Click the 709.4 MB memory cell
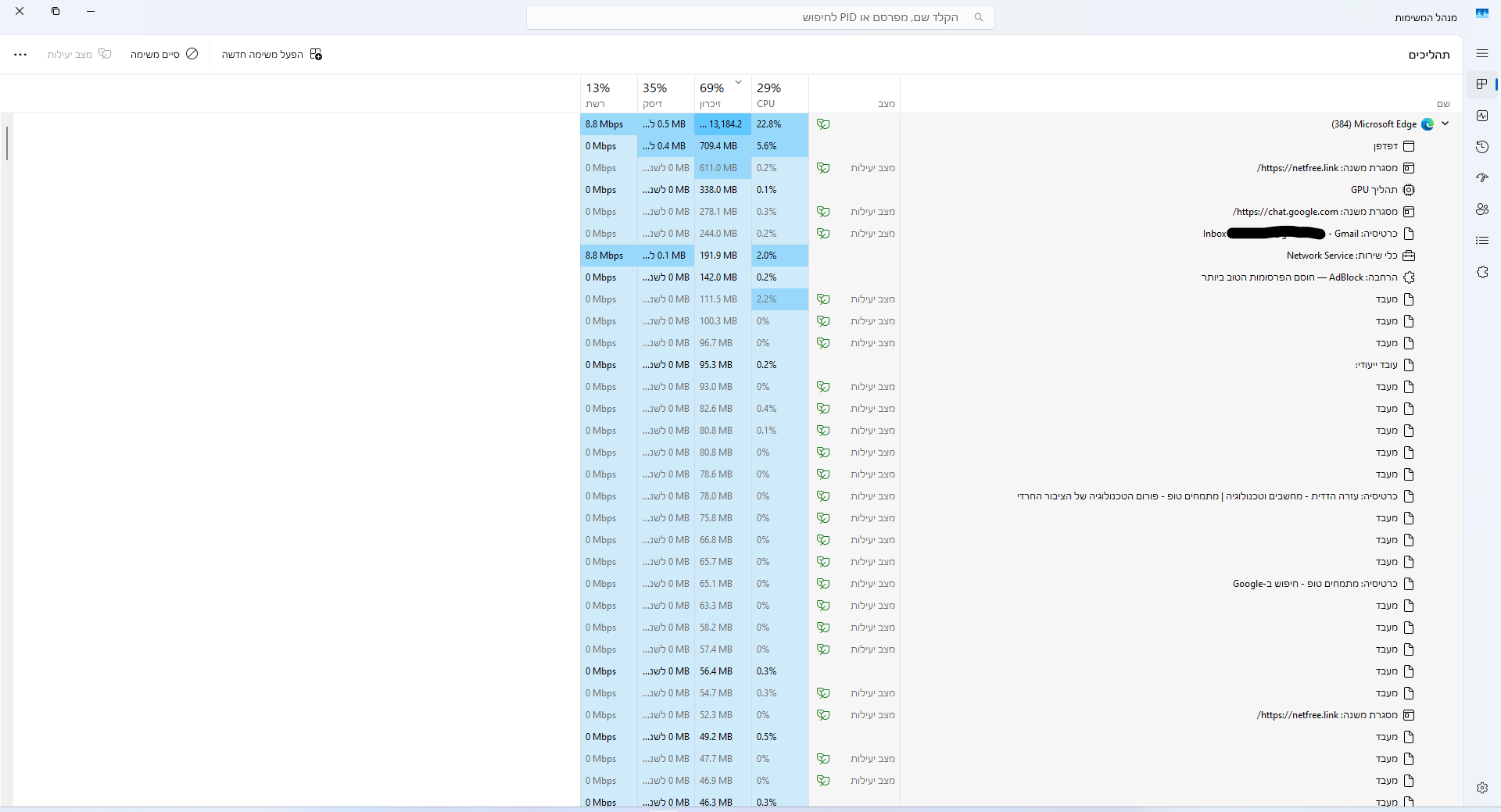This screenshot has height=812, width=1501. pos(722,146)
